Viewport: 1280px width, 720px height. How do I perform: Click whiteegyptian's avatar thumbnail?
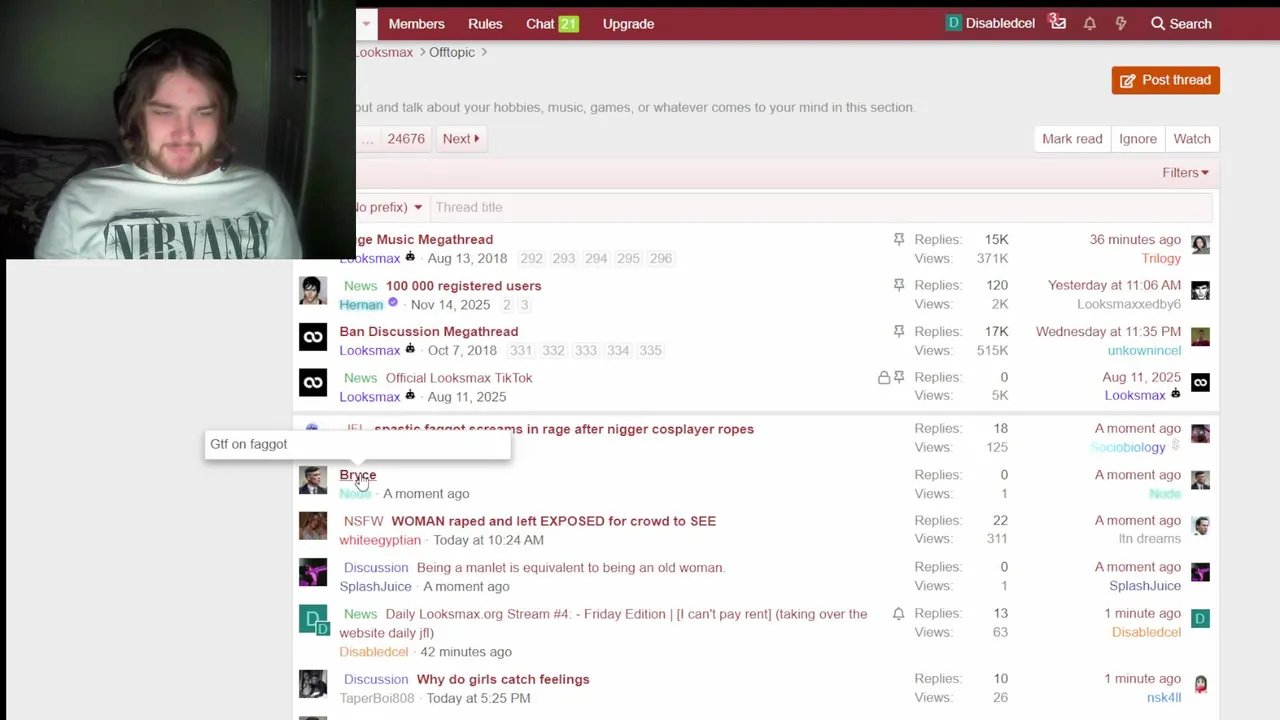point(313,526)
